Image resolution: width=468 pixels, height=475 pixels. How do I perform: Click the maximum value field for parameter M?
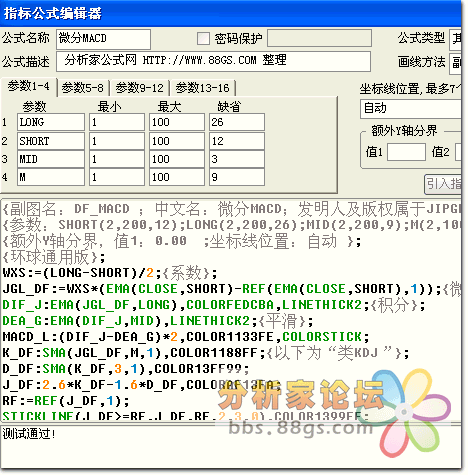click(x=177, y=177)
